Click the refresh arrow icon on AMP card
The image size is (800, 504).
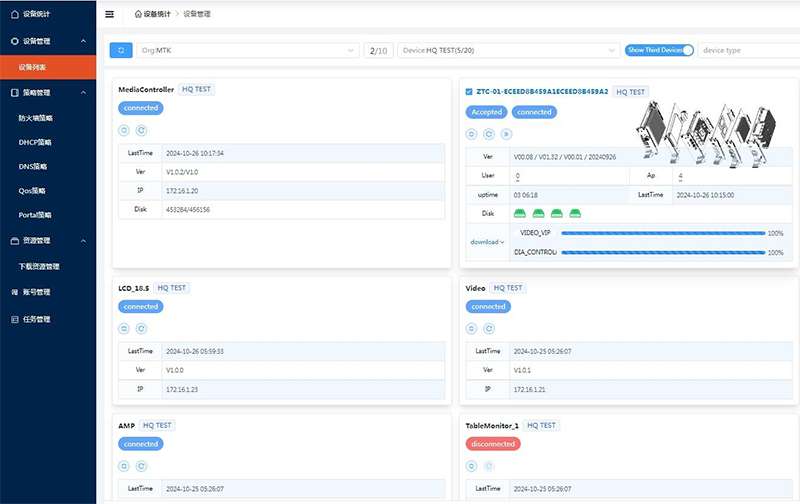point(141,466)
